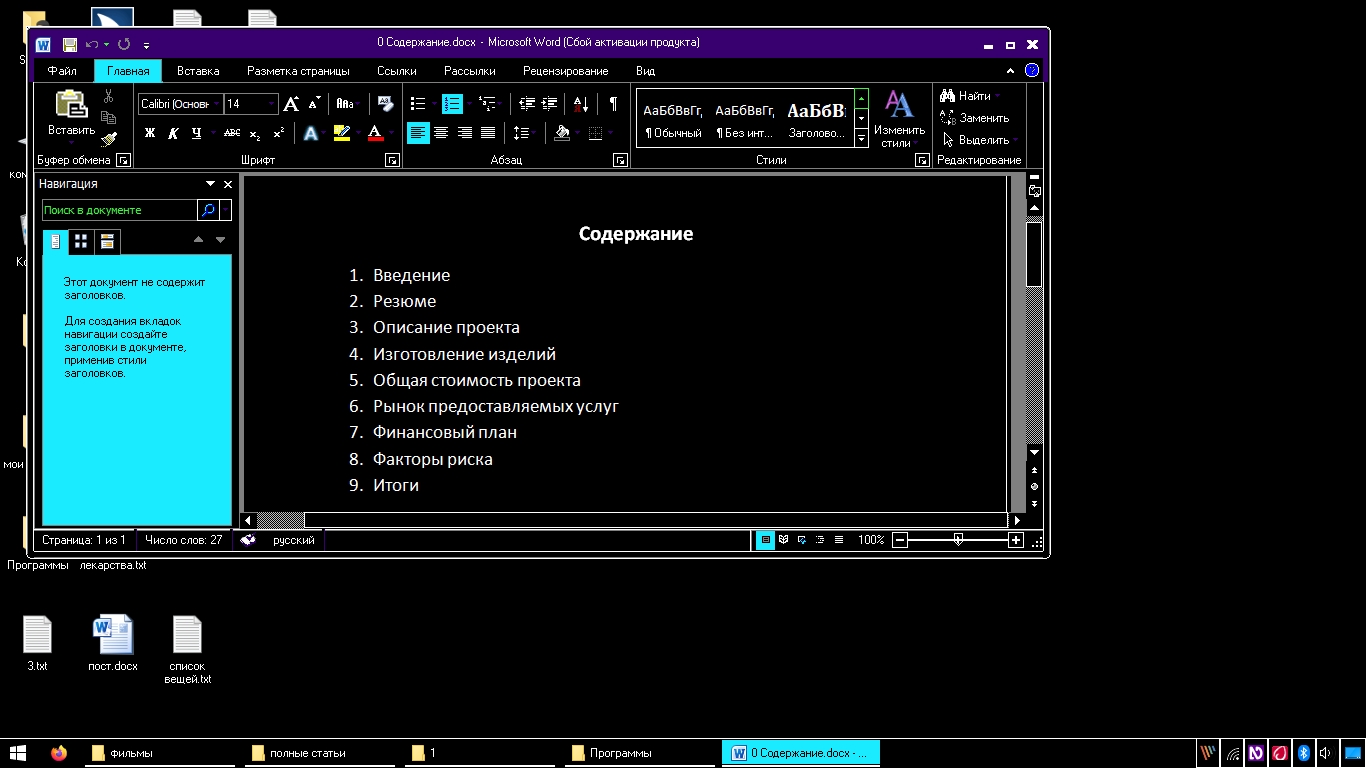Apply subscript formatting

coord(255,133)
